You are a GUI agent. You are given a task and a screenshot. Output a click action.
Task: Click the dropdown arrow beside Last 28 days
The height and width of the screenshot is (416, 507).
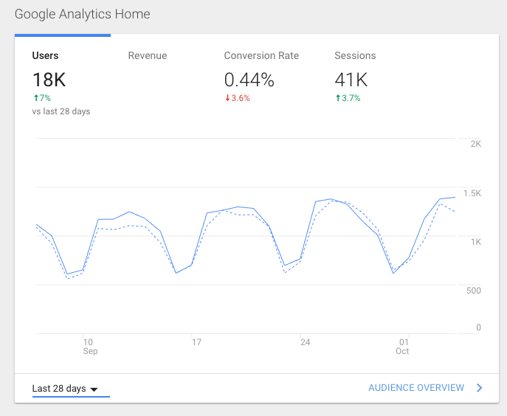click(94, 389)
